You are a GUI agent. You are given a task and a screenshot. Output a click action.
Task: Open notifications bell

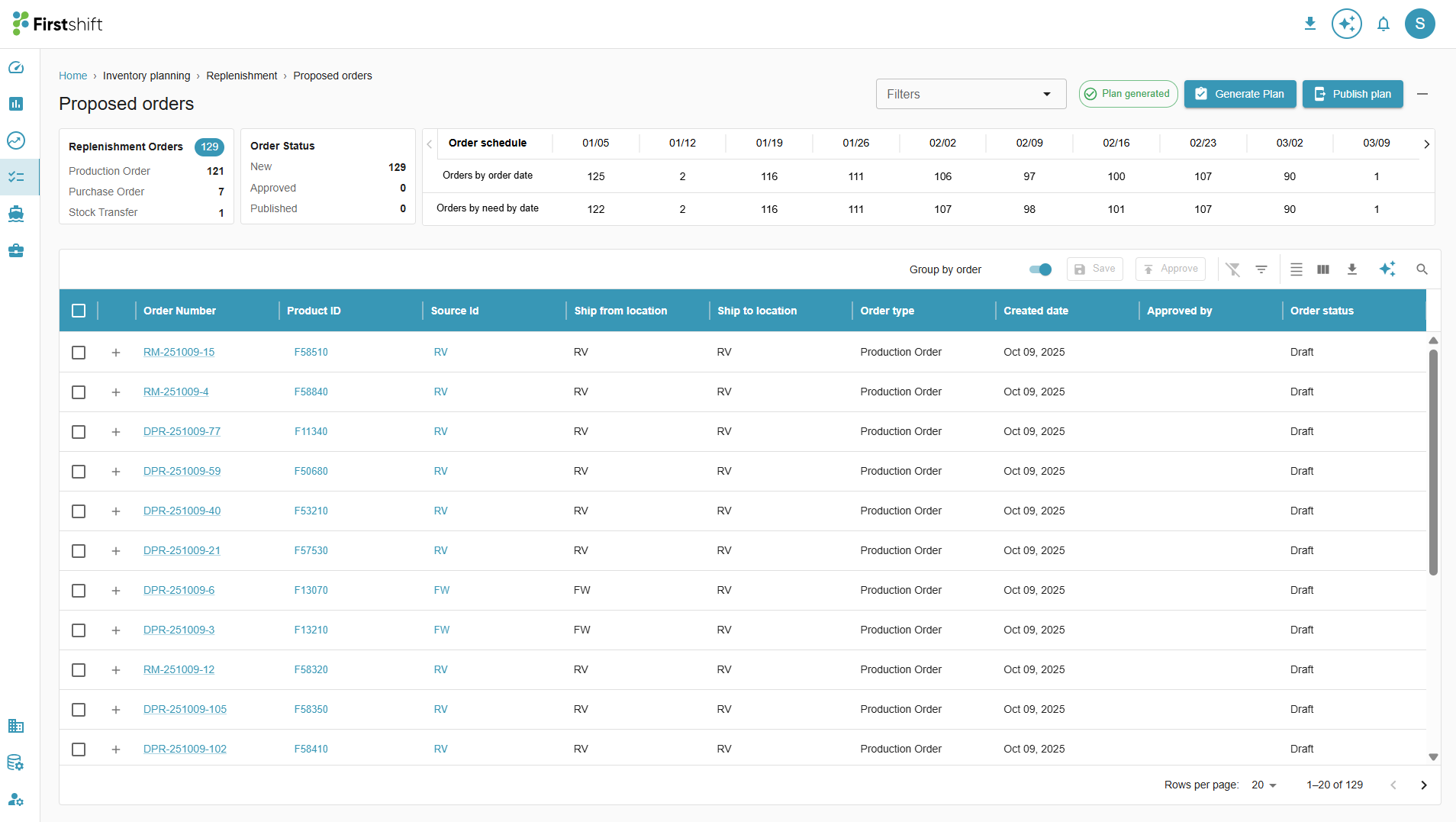click(1384, 24)
